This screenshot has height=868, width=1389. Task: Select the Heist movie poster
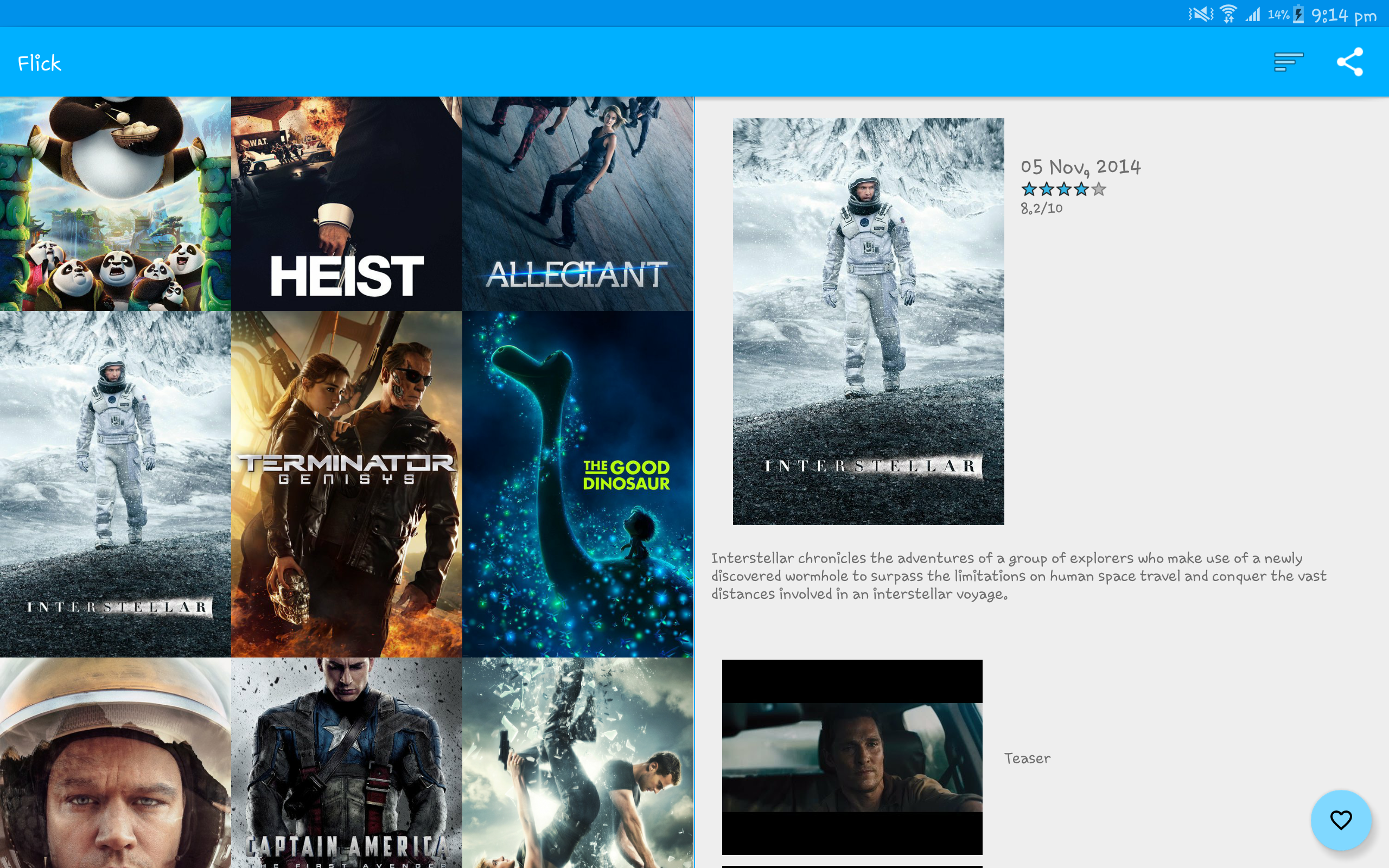coord(346,203)
